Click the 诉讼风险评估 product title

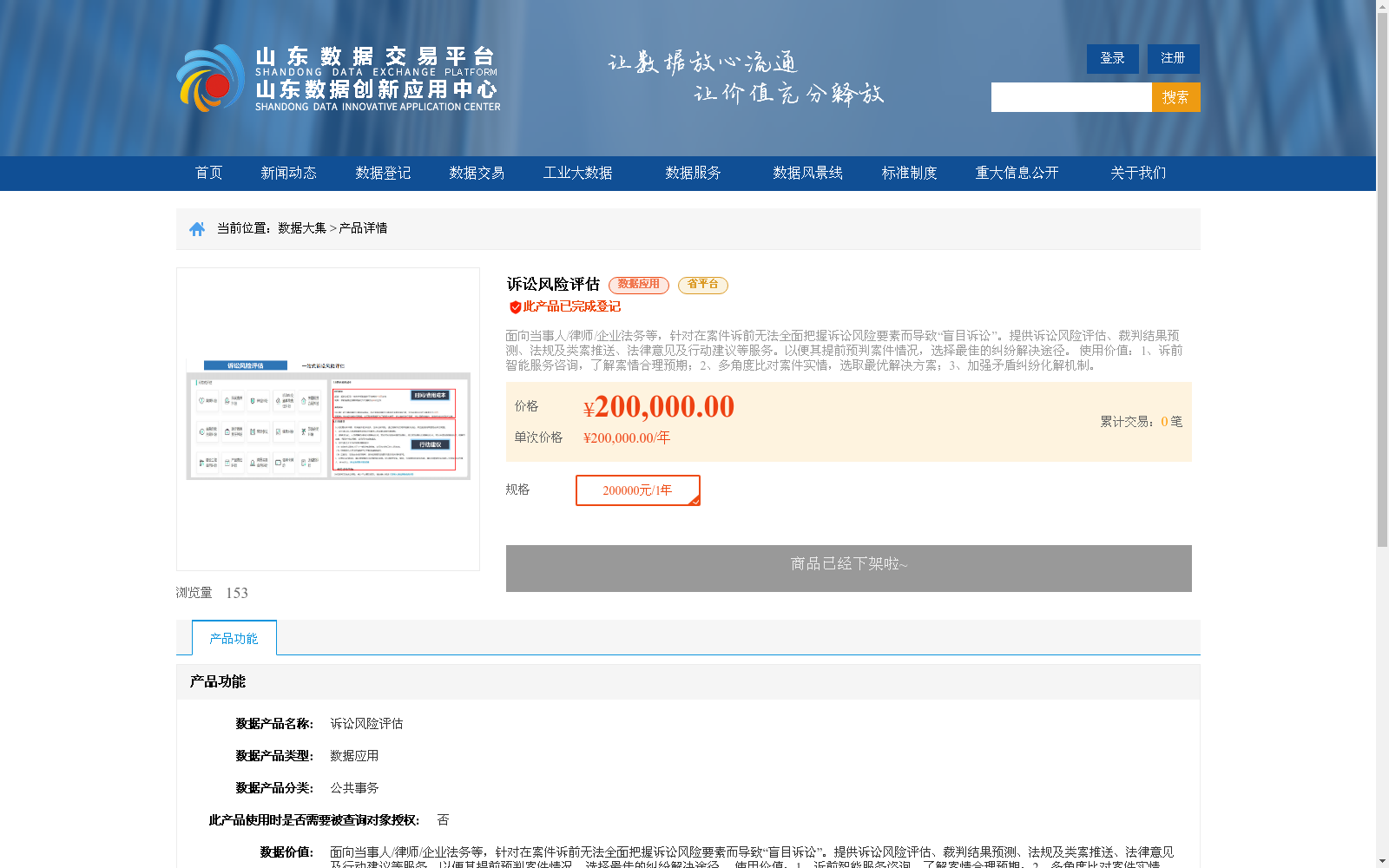[553, 285]
